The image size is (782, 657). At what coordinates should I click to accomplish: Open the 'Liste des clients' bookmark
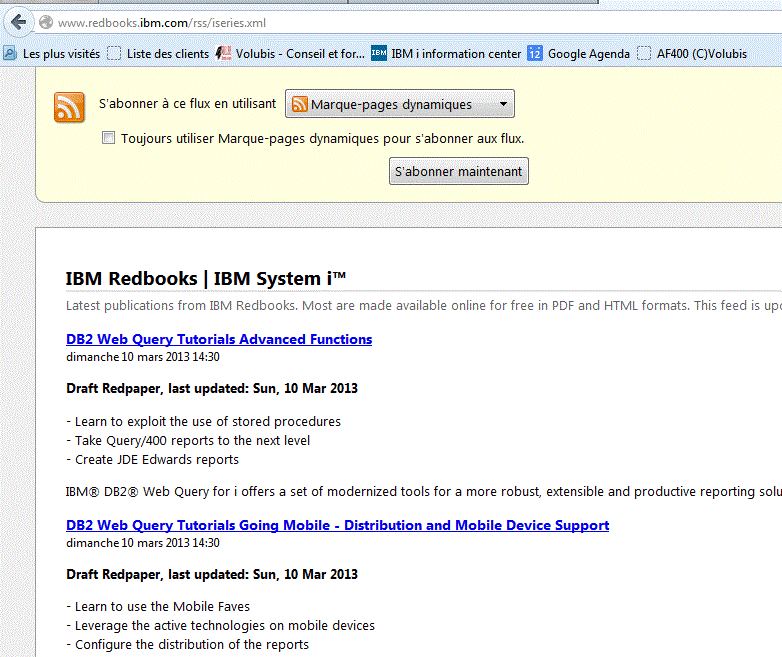[x=158, y=53]
